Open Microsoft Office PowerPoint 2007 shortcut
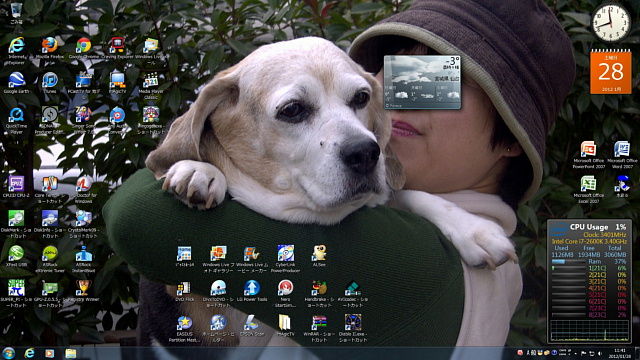Viewport: 640px width, 360px height. [588, 155]
